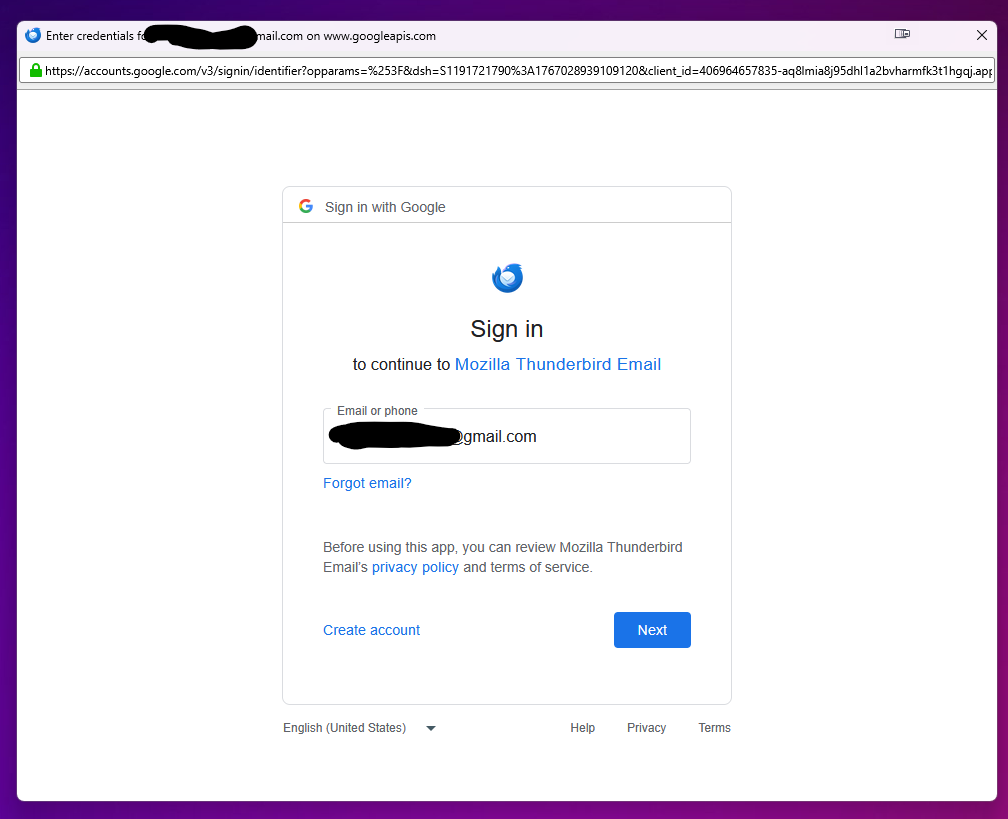Screen dimensions: 1008x819
Task: Click the small window-layout icon near the close button
Action: coord(902,33)
